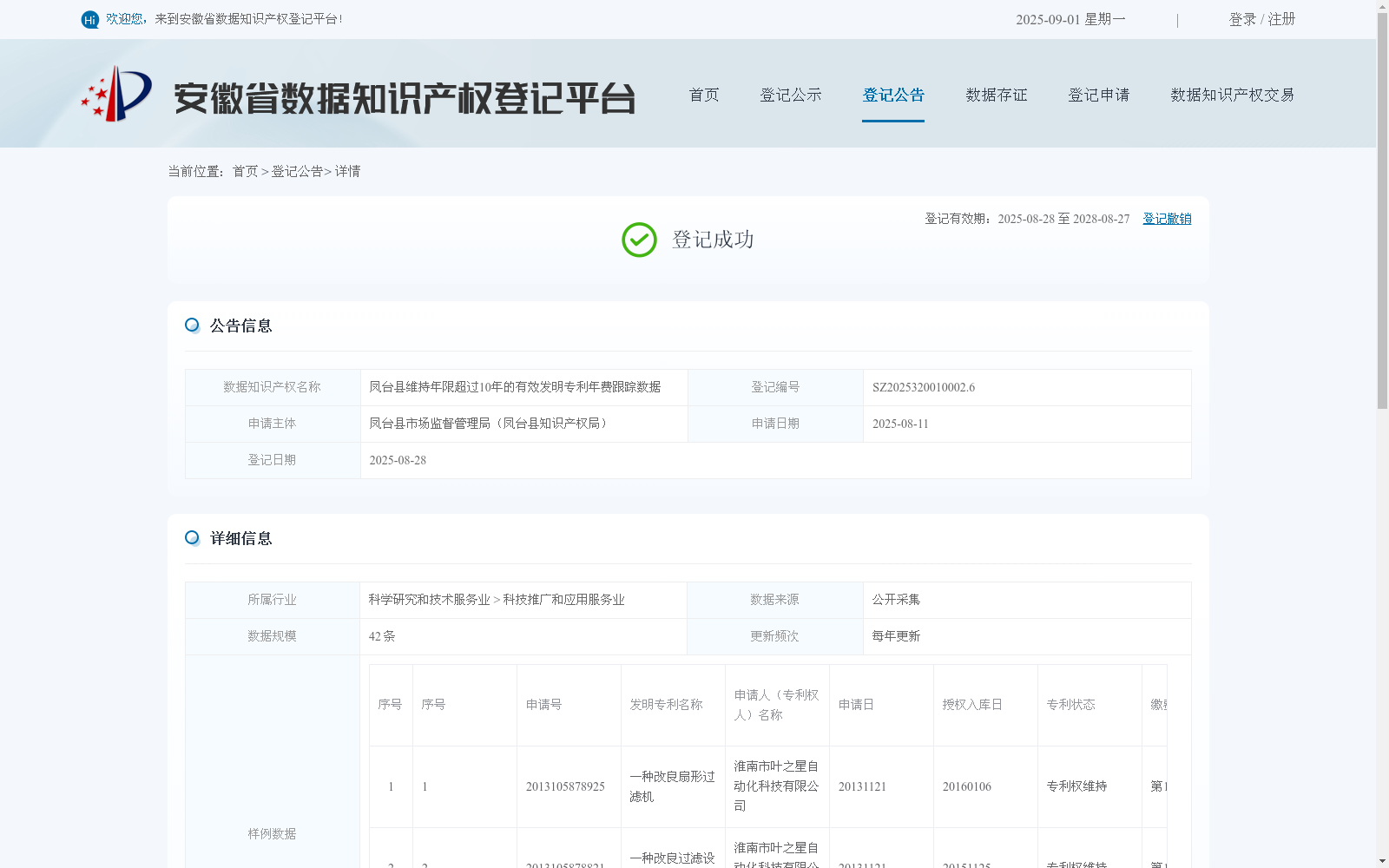The image size is (1389, 868).
Task: Select the 登记公告 navigation tab
Action: (893, 95)
